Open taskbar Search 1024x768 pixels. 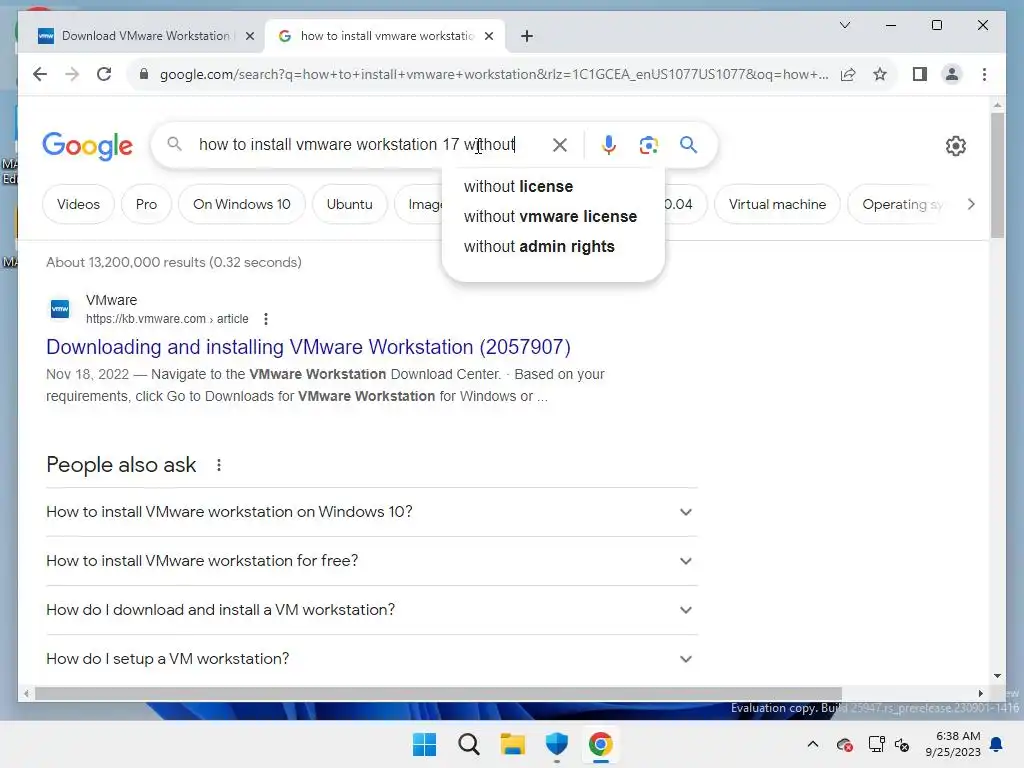(x=468, y=744)
